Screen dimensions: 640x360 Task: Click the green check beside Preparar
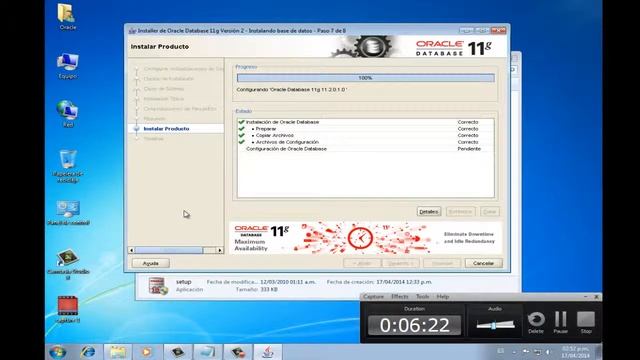[241, 129]
